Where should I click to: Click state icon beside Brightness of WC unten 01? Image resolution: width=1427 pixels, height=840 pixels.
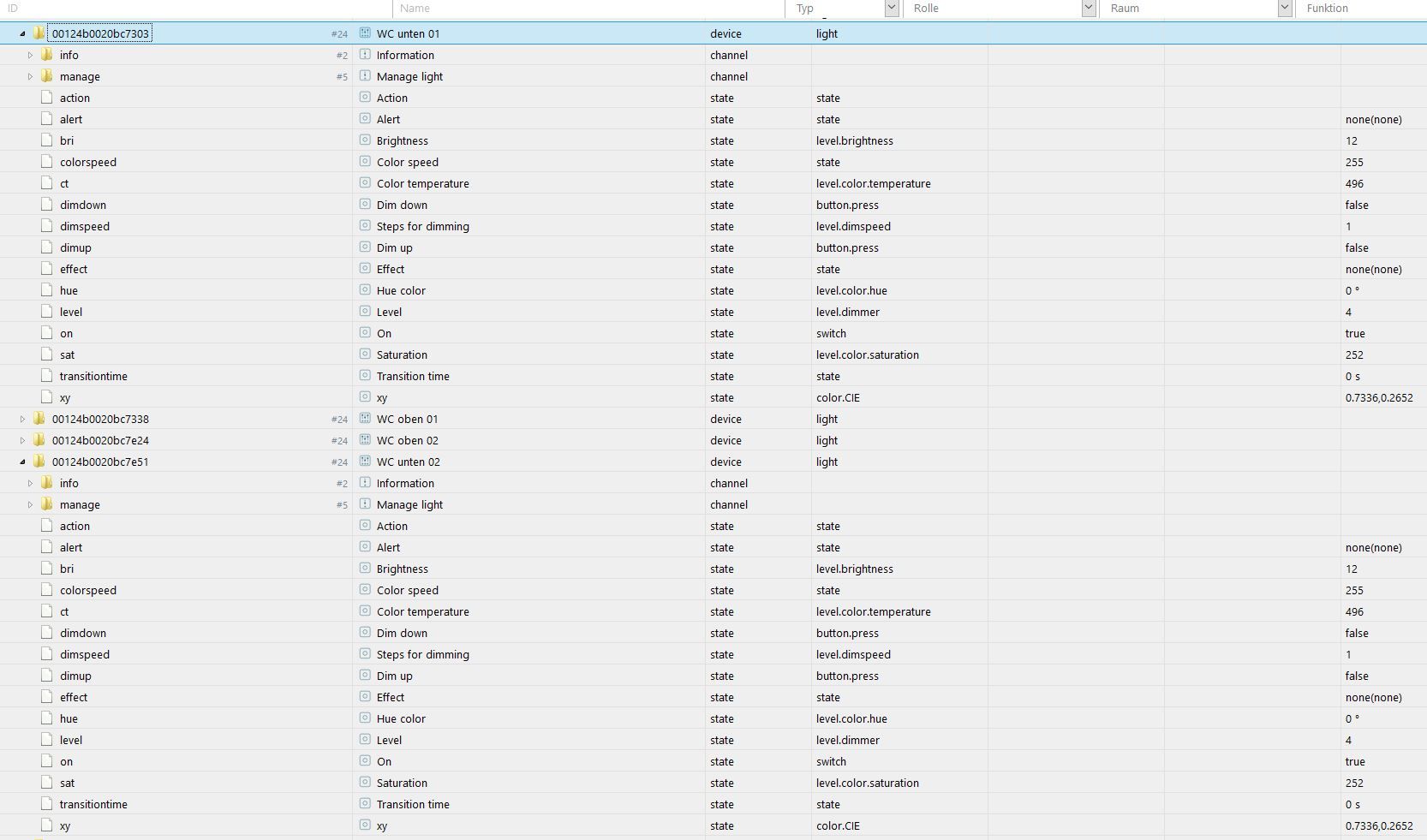point(365,140)
